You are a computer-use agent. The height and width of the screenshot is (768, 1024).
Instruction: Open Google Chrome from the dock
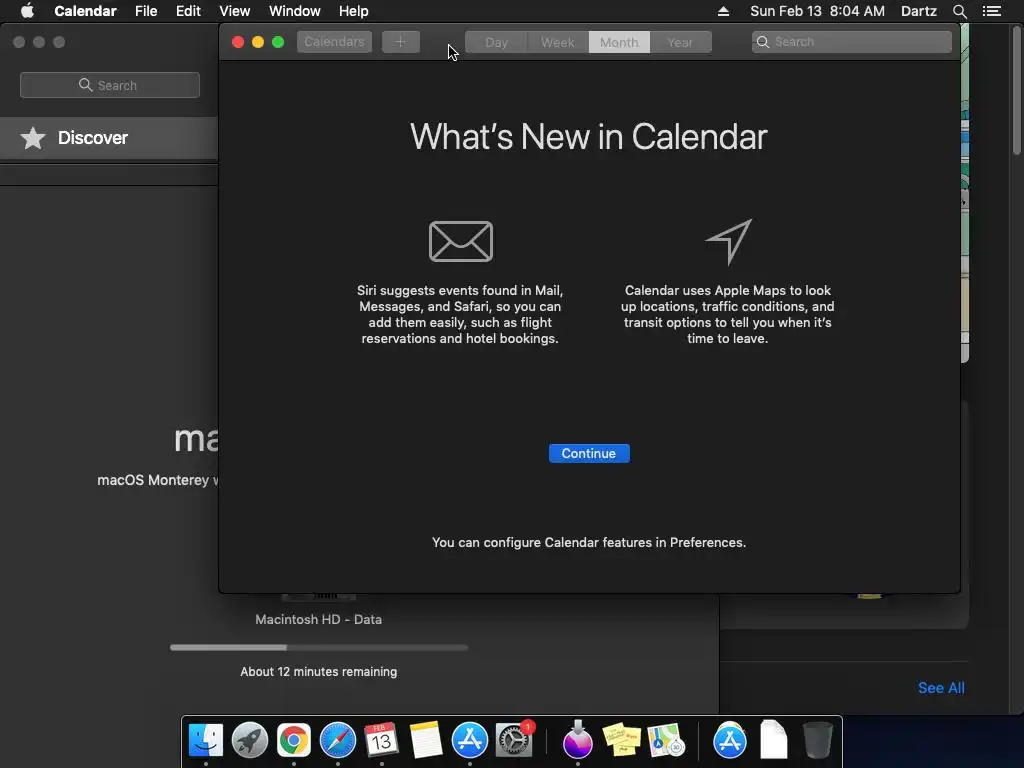294,740
